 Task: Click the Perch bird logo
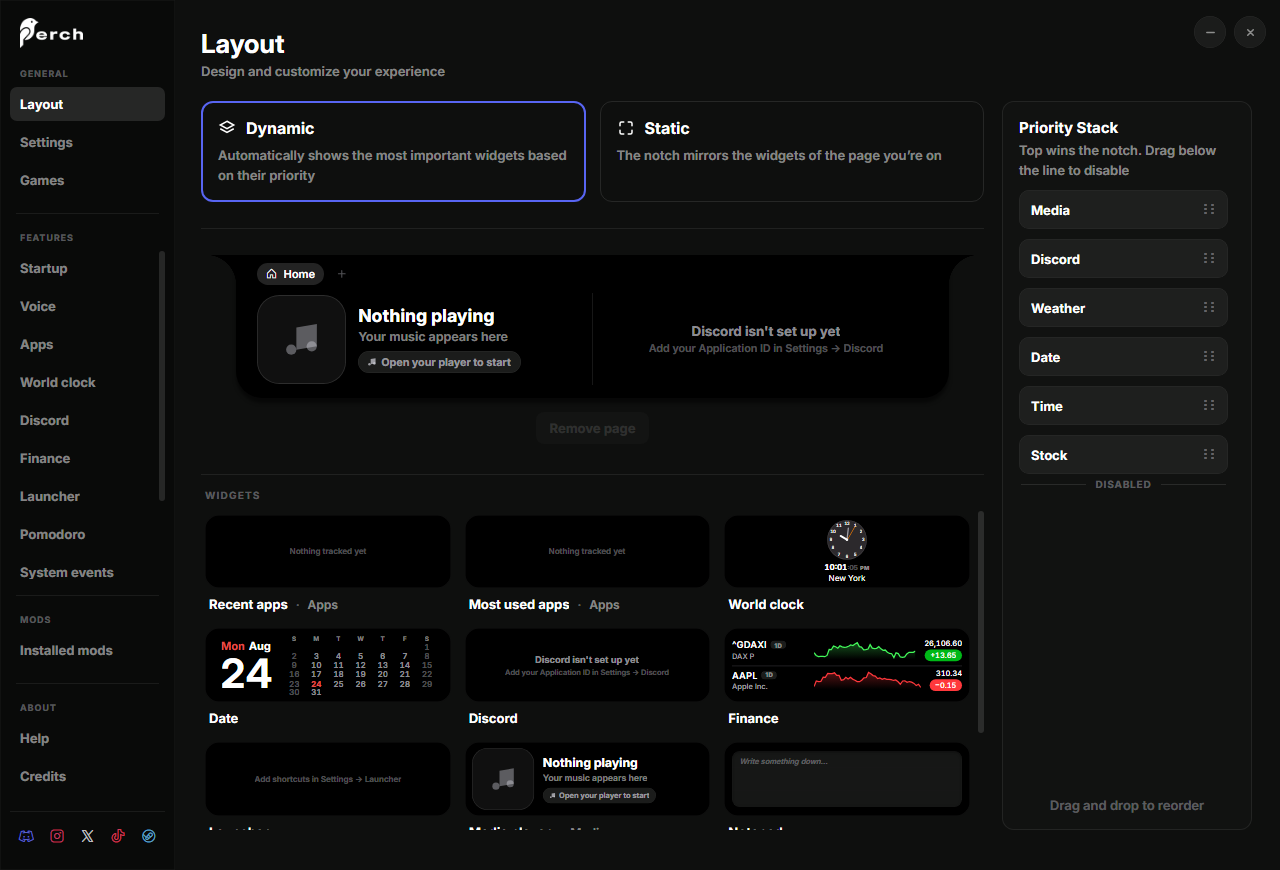pyautogui.click(x=51, y=33)
